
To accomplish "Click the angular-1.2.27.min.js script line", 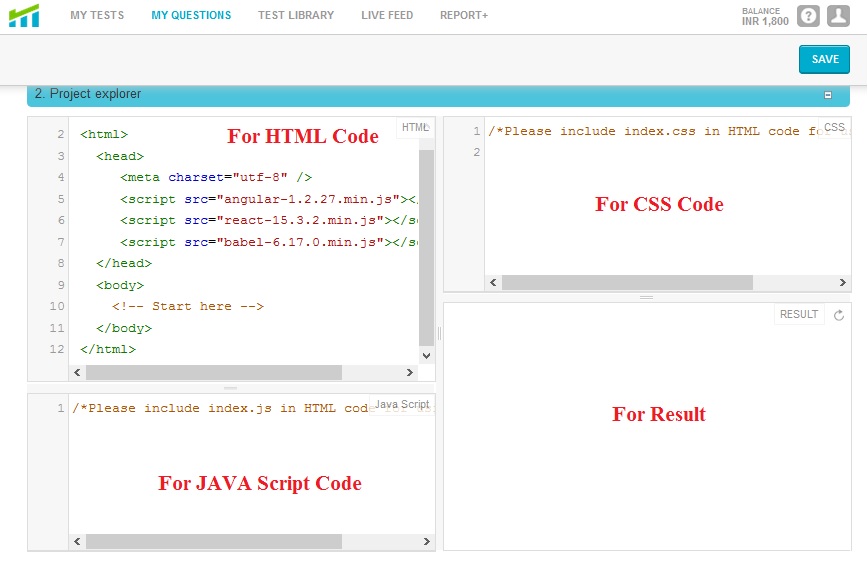I will tap(268, 199).
